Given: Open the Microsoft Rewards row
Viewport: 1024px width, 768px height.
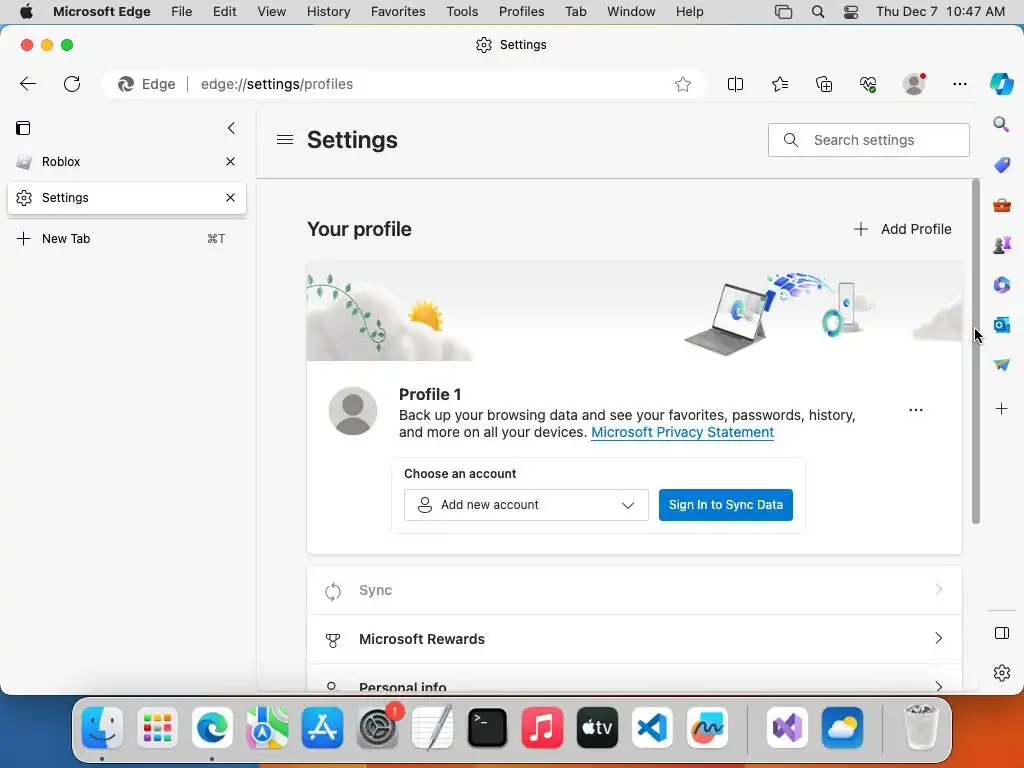Looking at the screenshot, I should click(634, 639).
